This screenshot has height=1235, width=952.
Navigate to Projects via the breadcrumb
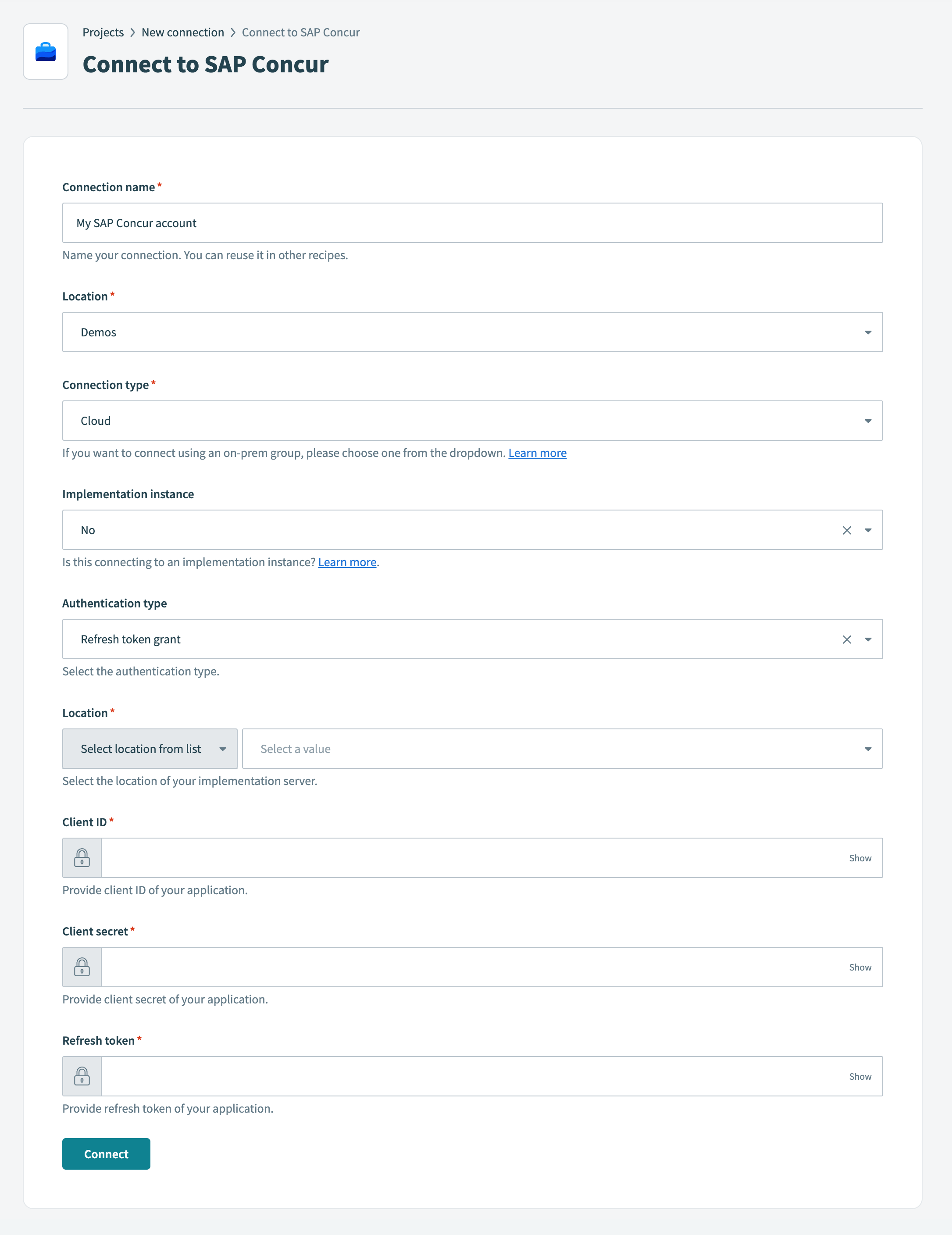103,32
